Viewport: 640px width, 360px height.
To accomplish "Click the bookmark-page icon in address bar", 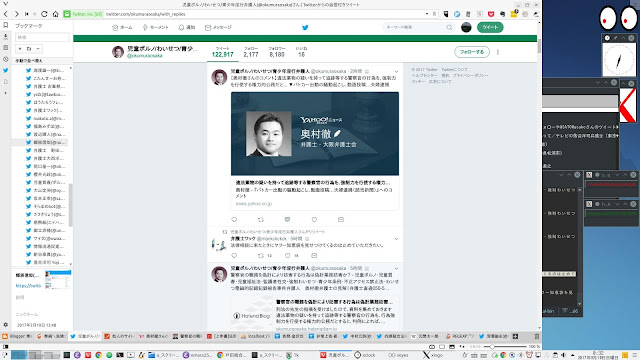I will coord(434,14).
